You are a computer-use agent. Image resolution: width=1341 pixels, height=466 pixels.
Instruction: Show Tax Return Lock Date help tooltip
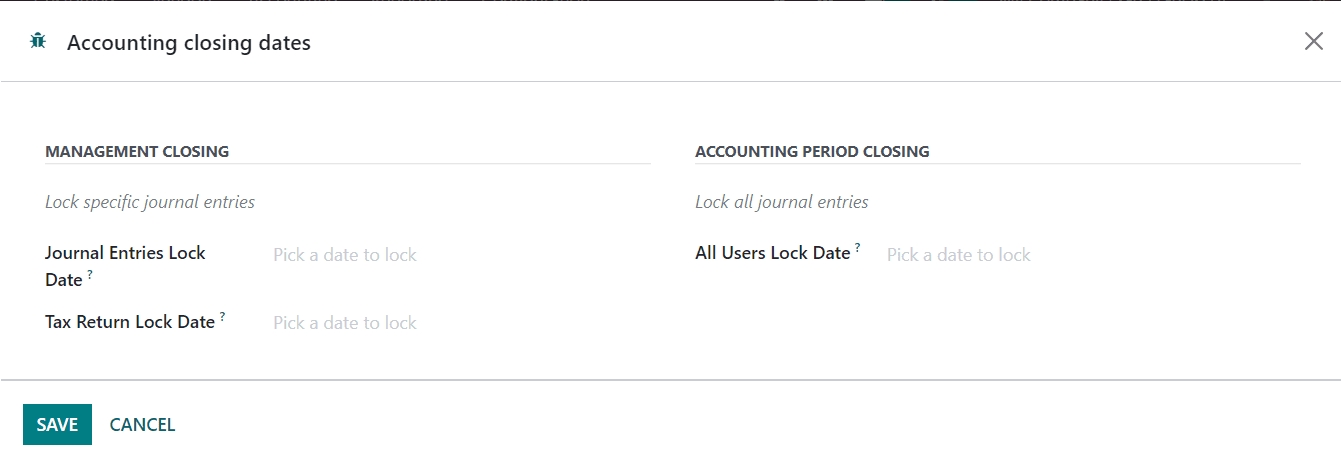(222, 316)
